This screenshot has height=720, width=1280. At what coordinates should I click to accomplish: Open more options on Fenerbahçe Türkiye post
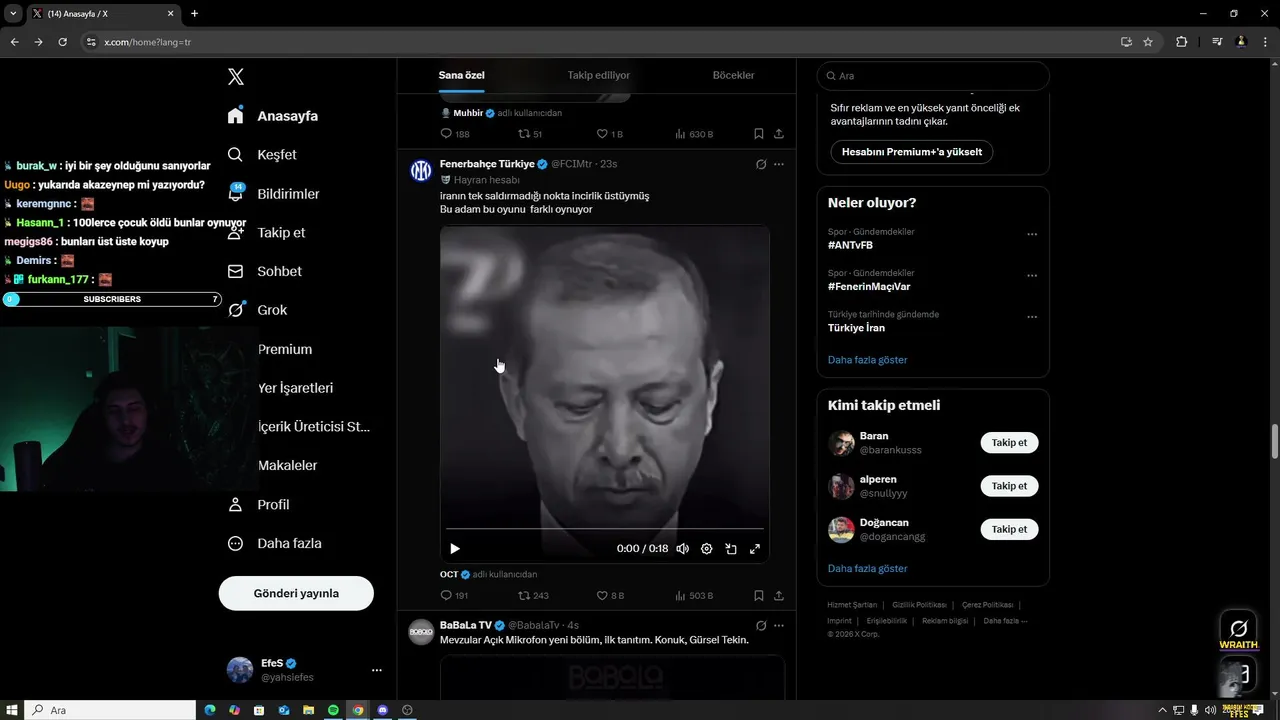point(779,164)
